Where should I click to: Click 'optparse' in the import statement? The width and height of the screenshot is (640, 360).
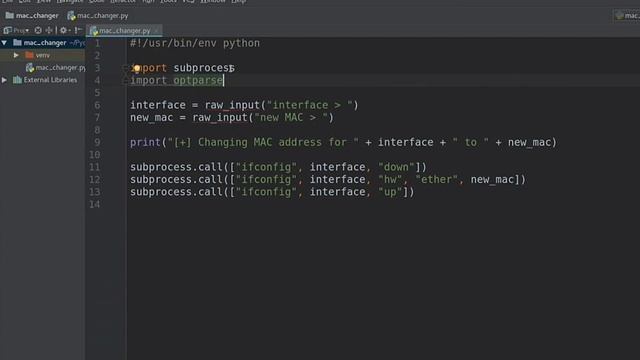pyautogui.click(x=198, y=80)
